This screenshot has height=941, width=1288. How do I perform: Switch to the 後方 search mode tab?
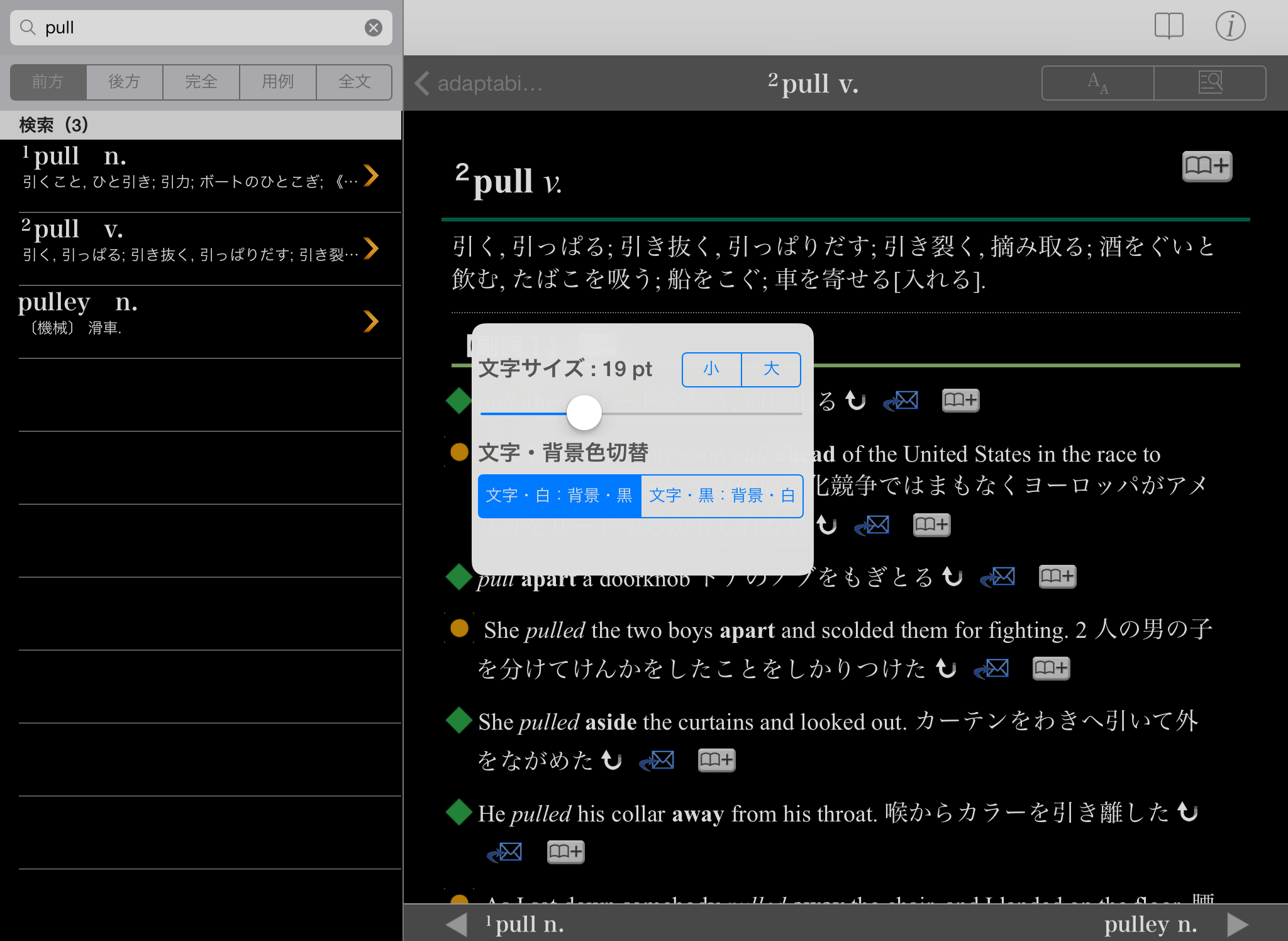click(x=124, y=82)
